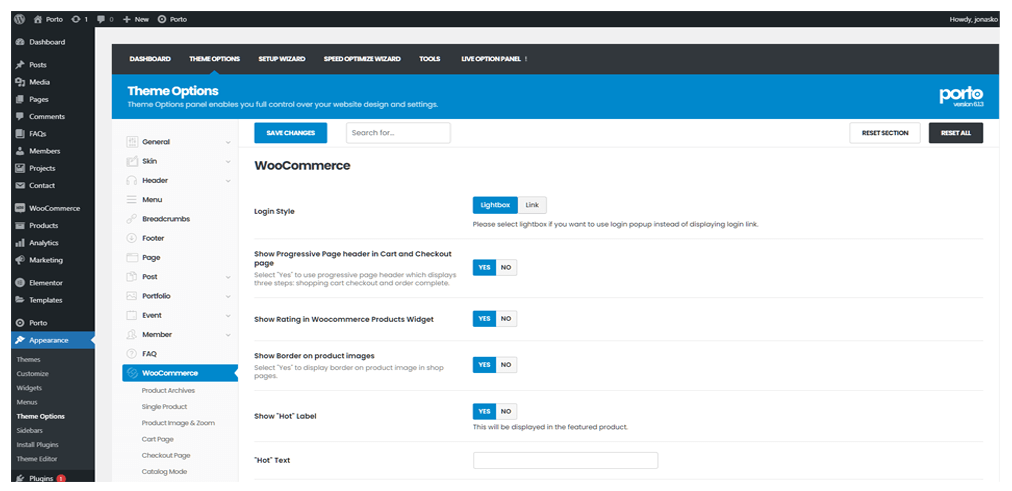The width and height of the screenshot is (1012, 491).
Task: Click the Comments icon in sidebar
Action: pyautogui.click(x=20, y=117)
